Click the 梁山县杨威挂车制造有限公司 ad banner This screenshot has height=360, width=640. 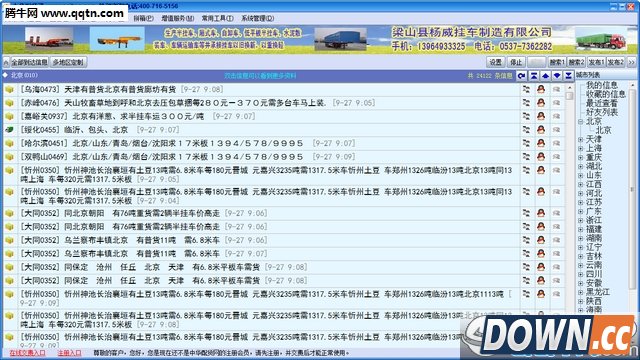(320, 40)
